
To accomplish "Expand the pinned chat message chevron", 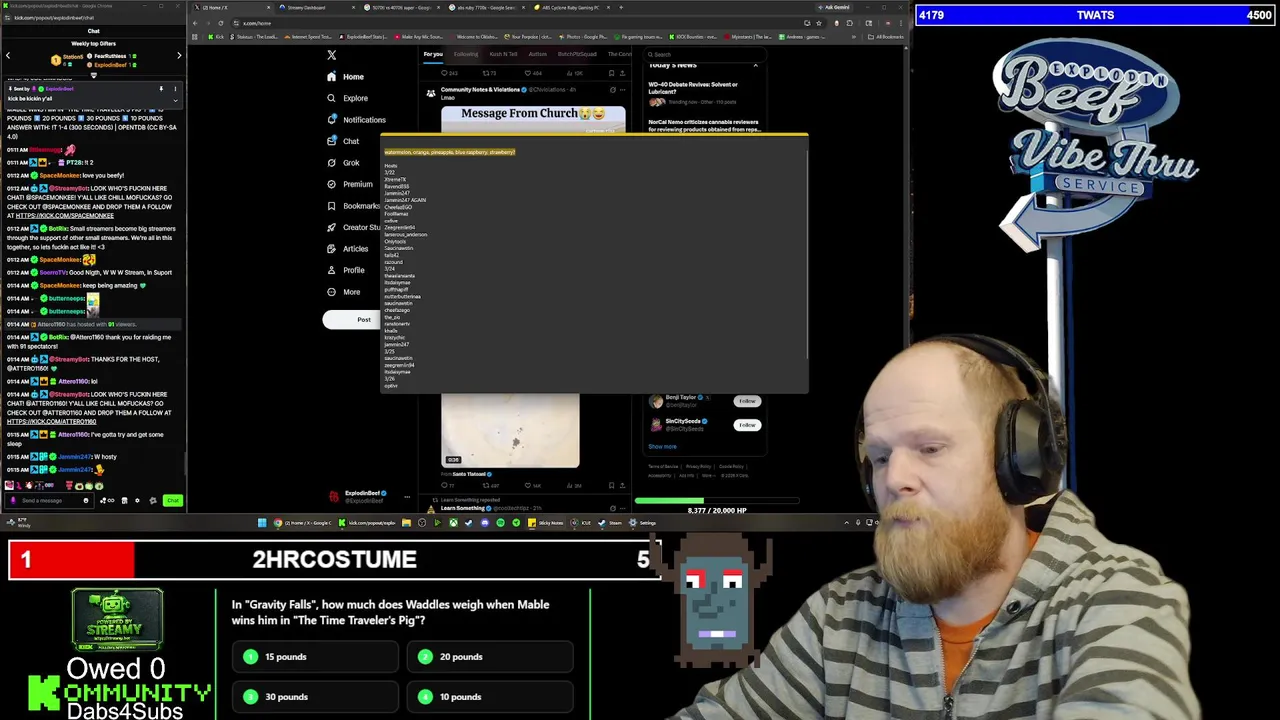I will pyautogui.click(x=175, y=100).
